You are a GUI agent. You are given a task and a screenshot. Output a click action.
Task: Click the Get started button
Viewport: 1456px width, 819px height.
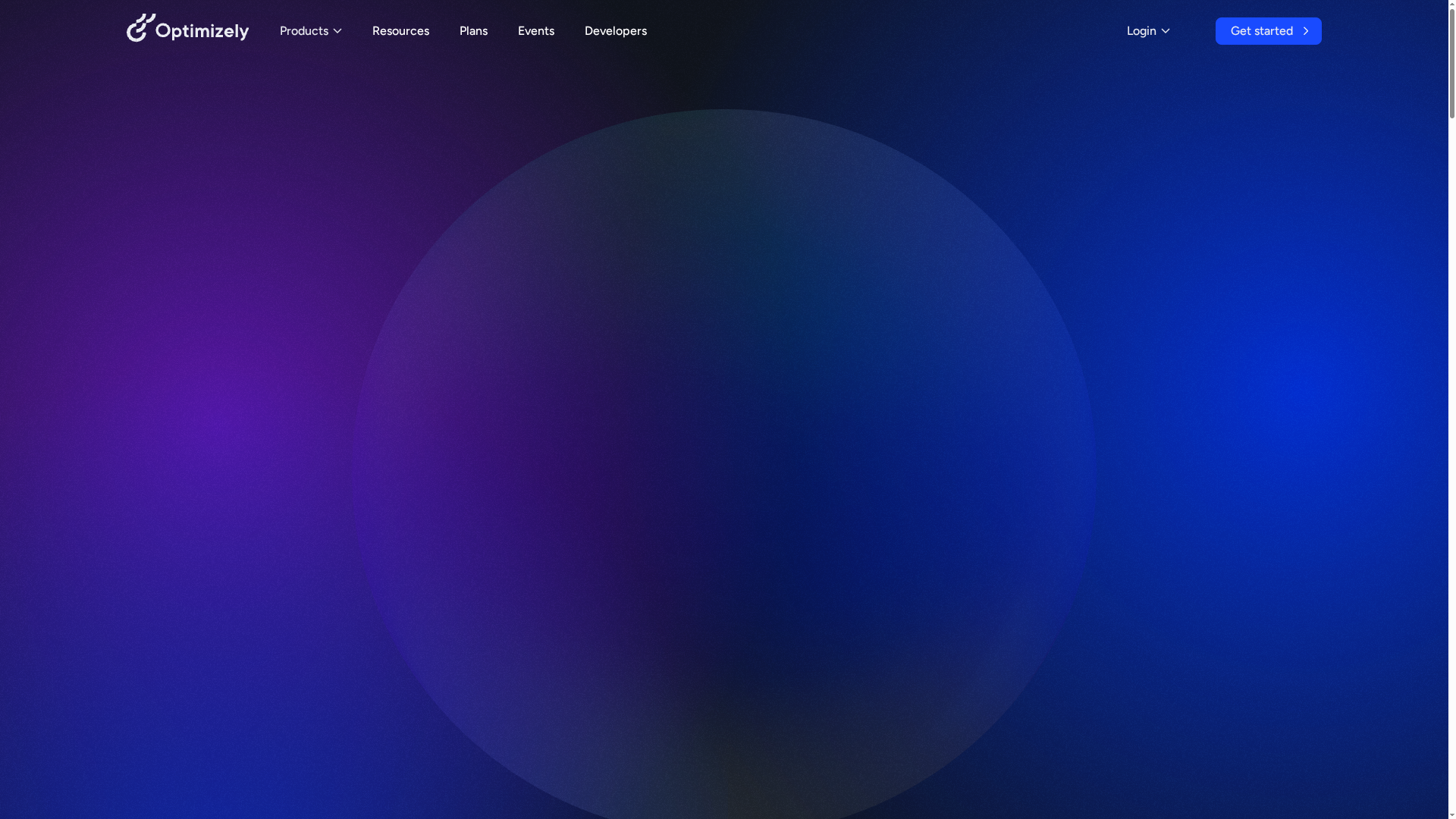coord(1268,31)
